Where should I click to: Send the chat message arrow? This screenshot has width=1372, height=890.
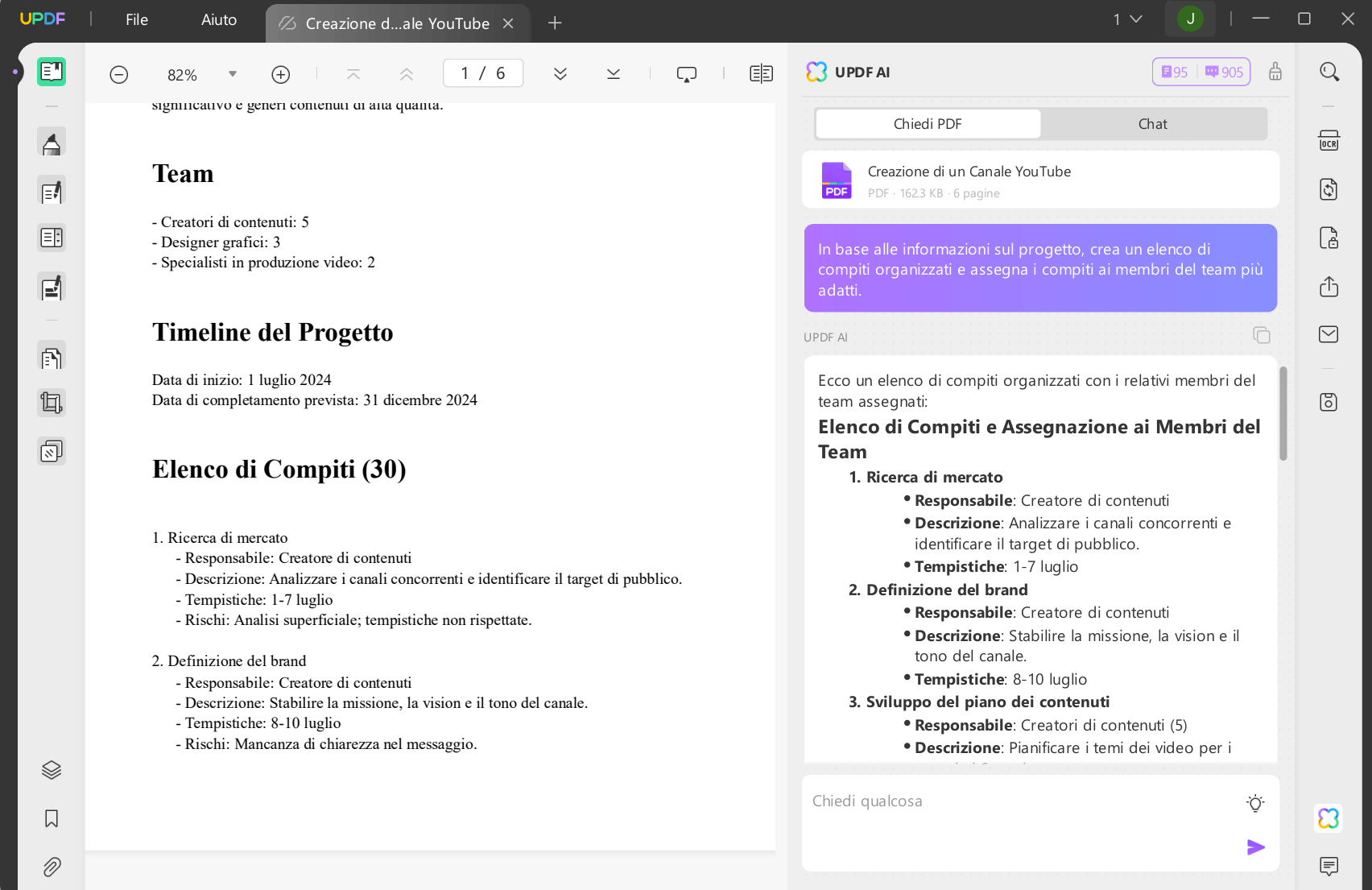tap(1255, 847)
